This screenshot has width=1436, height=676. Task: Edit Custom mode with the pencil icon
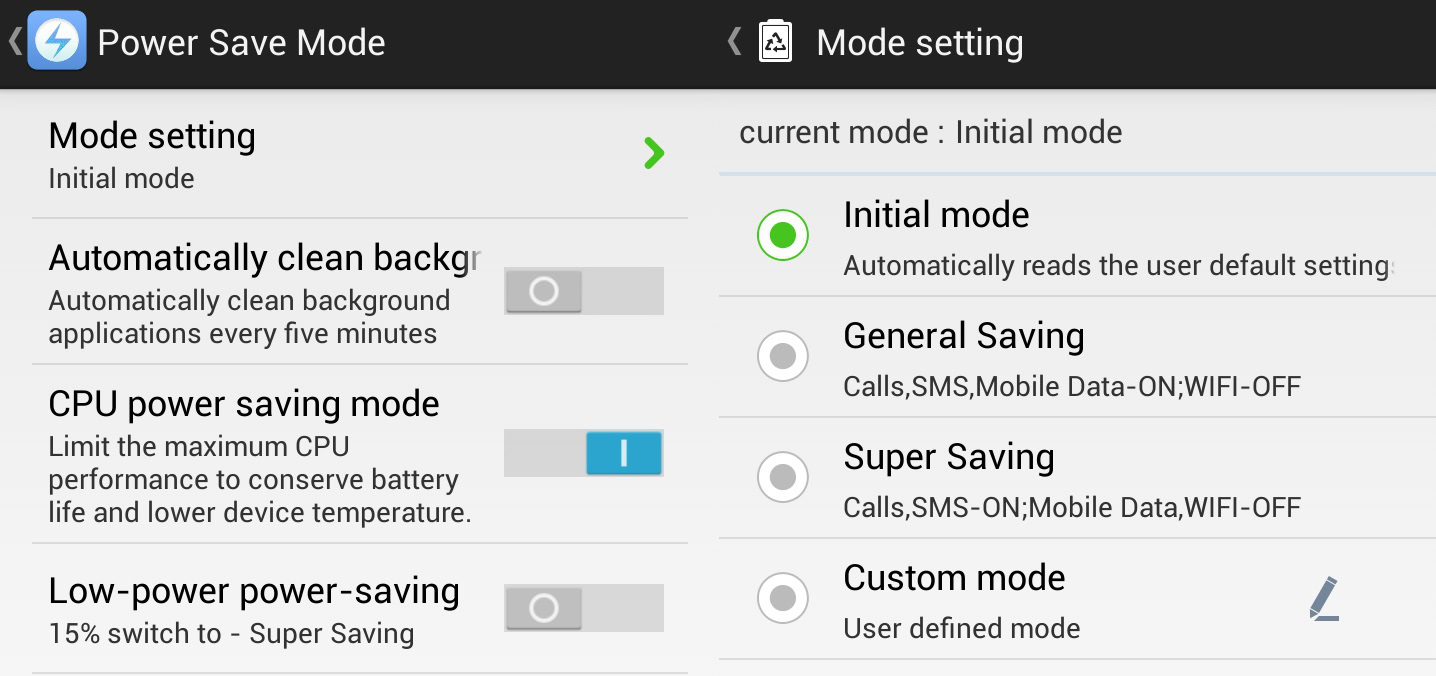(1324, 598)
